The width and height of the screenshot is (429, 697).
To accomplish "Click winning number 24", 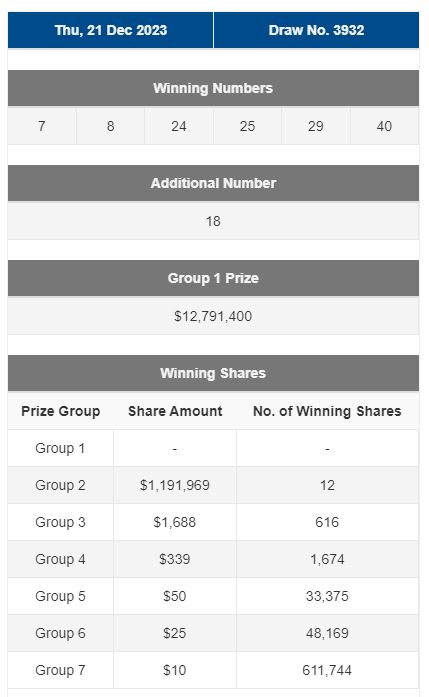I will click(x=179, y=126).
